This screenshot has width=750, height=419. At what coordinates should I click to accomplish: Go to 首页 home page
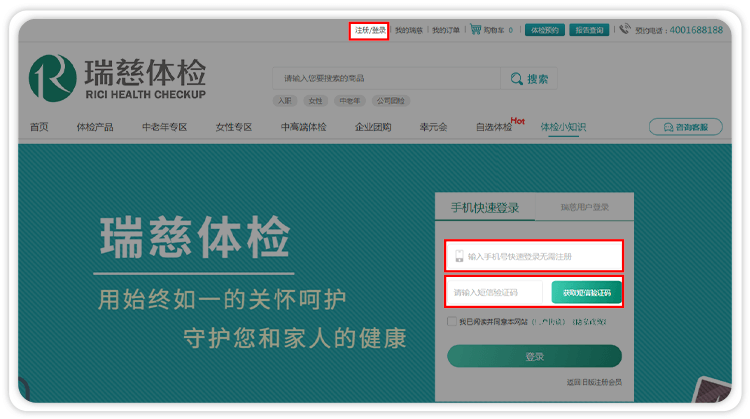(39, 127)
